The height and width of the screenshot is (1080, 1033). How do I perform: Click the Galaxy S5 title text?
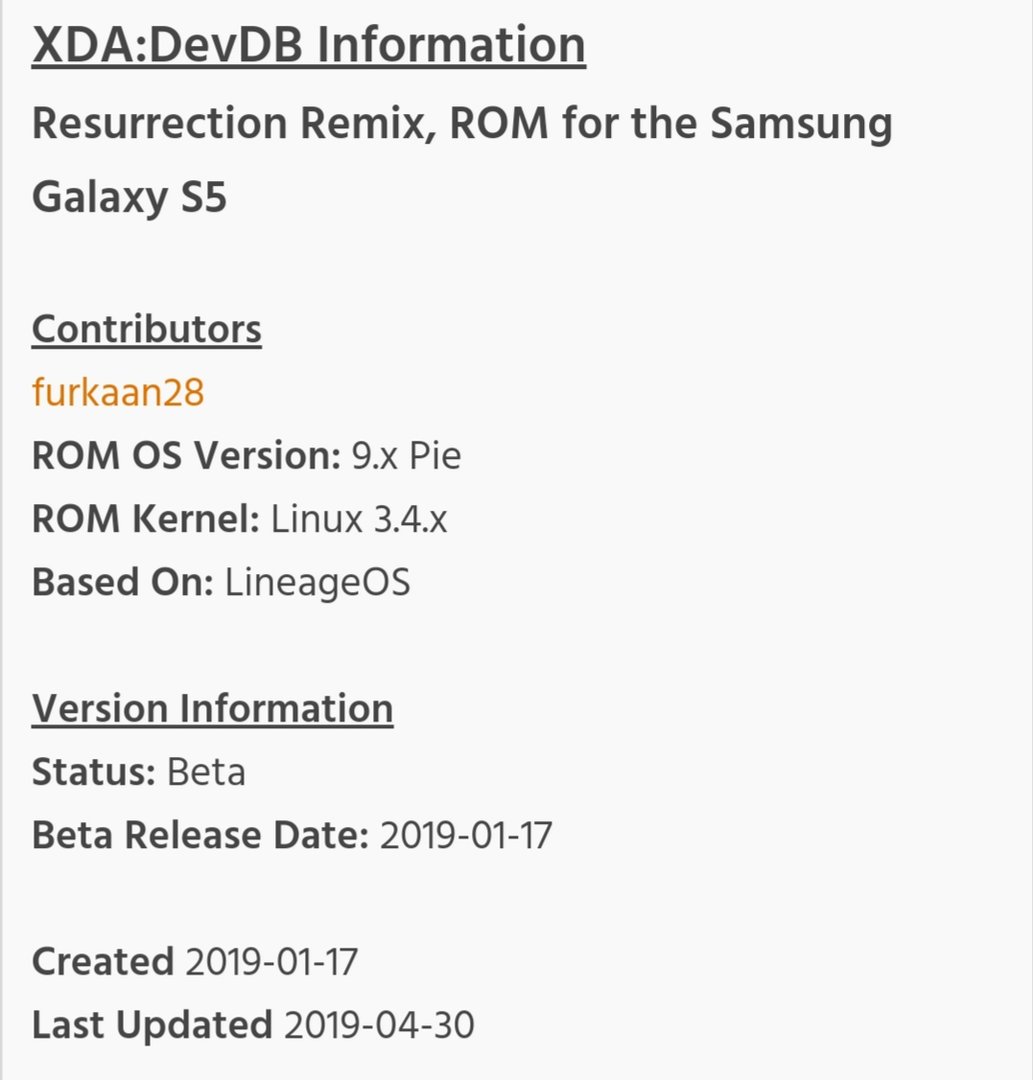coord(129,198)
